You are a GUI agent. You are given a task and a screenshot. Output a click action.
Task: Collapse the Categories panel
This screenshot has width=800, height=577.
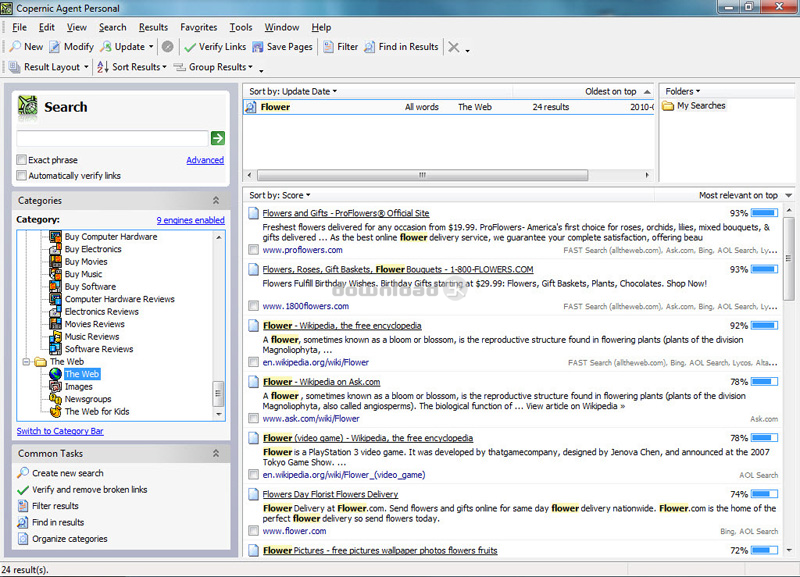(x=216, y=200)
